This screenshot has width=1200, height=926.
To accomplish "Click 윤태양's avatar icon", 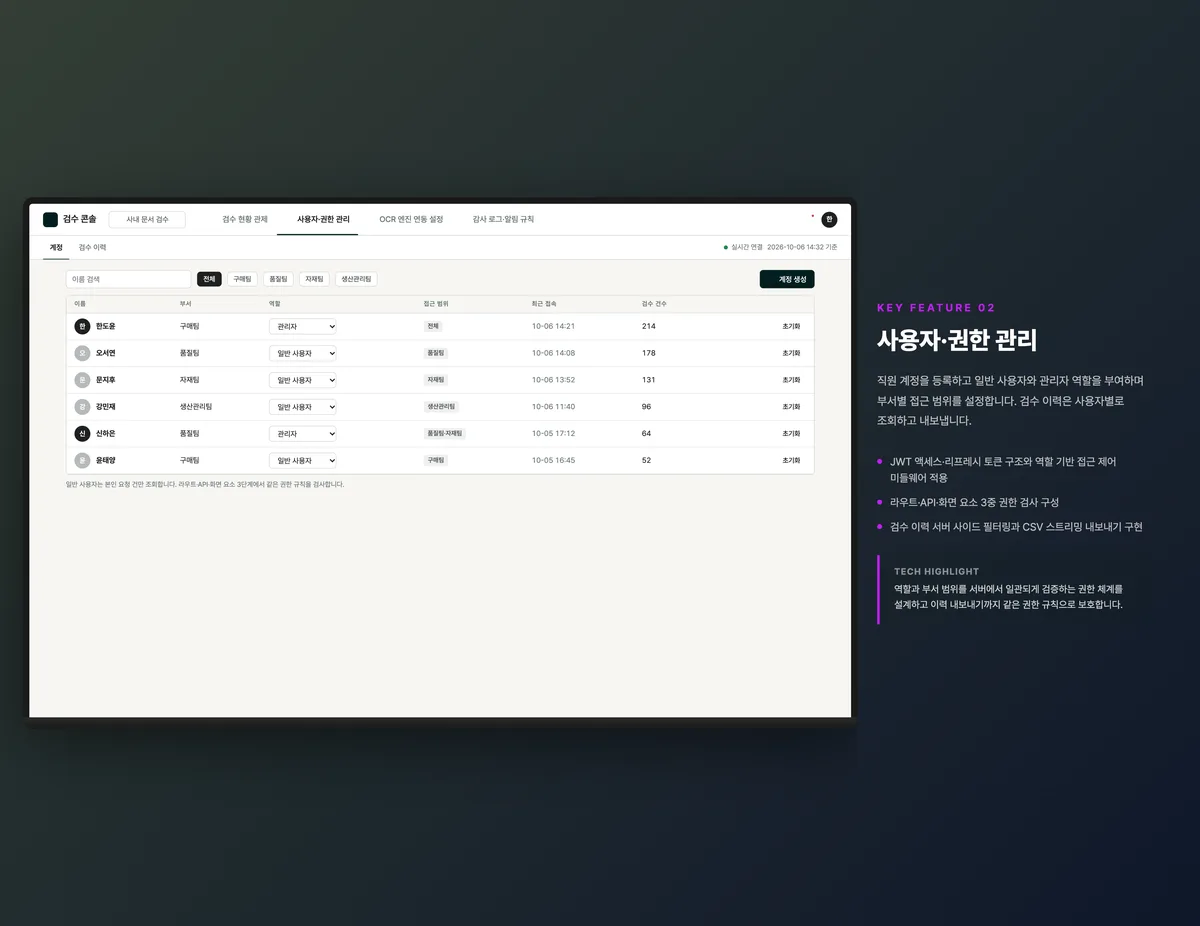I will coord(82,461).
